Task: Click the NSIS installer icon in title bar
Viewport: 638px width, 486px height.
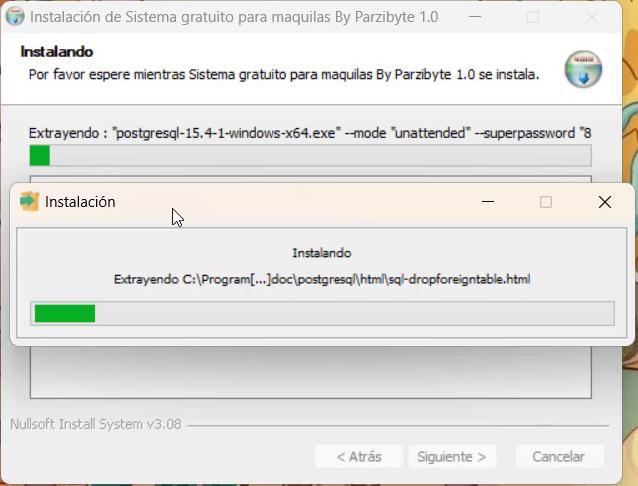Action: click(x=15, y=17)
